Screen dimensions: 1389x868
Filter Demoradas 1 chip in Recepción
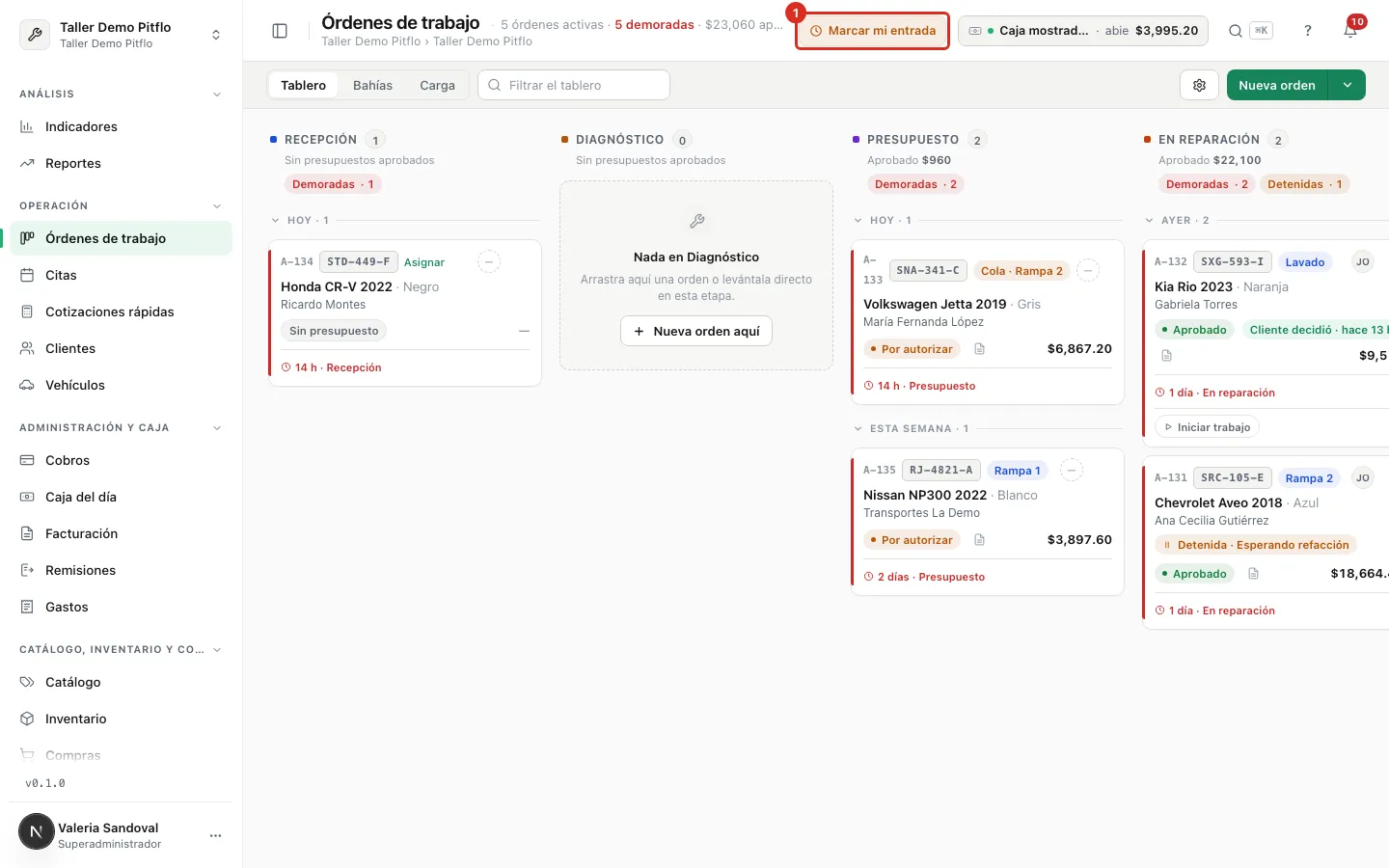pos(333,184)
